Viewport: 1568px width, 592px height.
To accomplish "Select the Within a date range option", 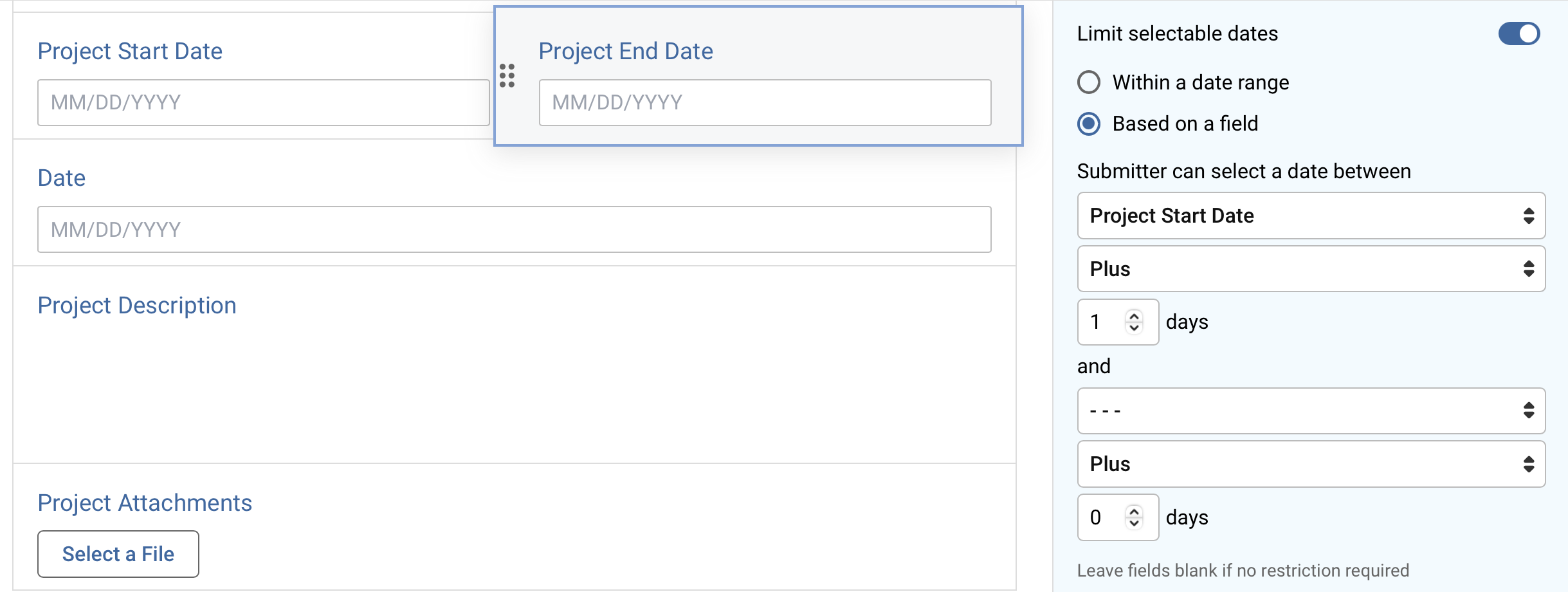I will pyautogui.click(x=1088, y=82).
